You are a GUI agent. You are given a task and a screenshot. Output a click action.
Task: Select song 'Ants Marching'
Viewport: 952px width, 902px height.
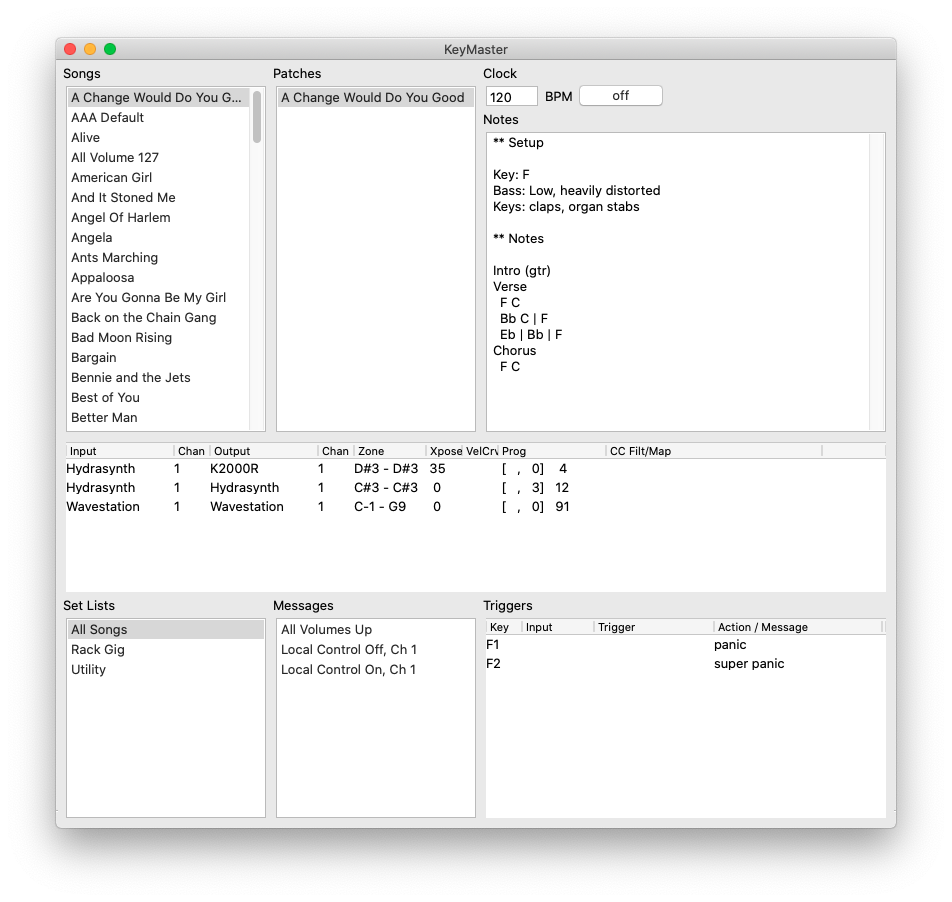158,258
